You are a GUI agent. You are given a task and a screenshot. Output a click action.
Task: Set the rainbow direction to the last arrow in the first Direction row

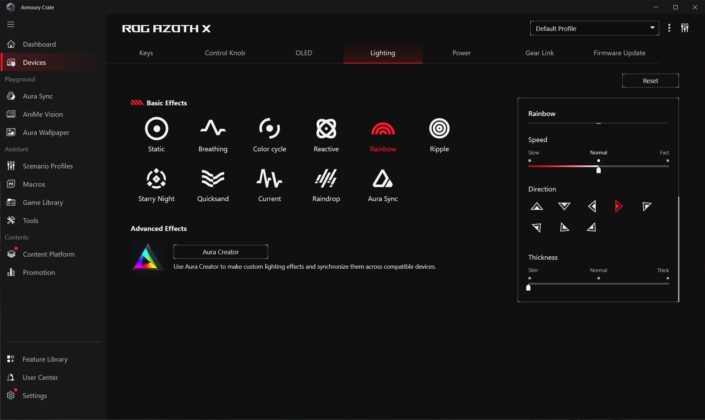coord(647,206)
